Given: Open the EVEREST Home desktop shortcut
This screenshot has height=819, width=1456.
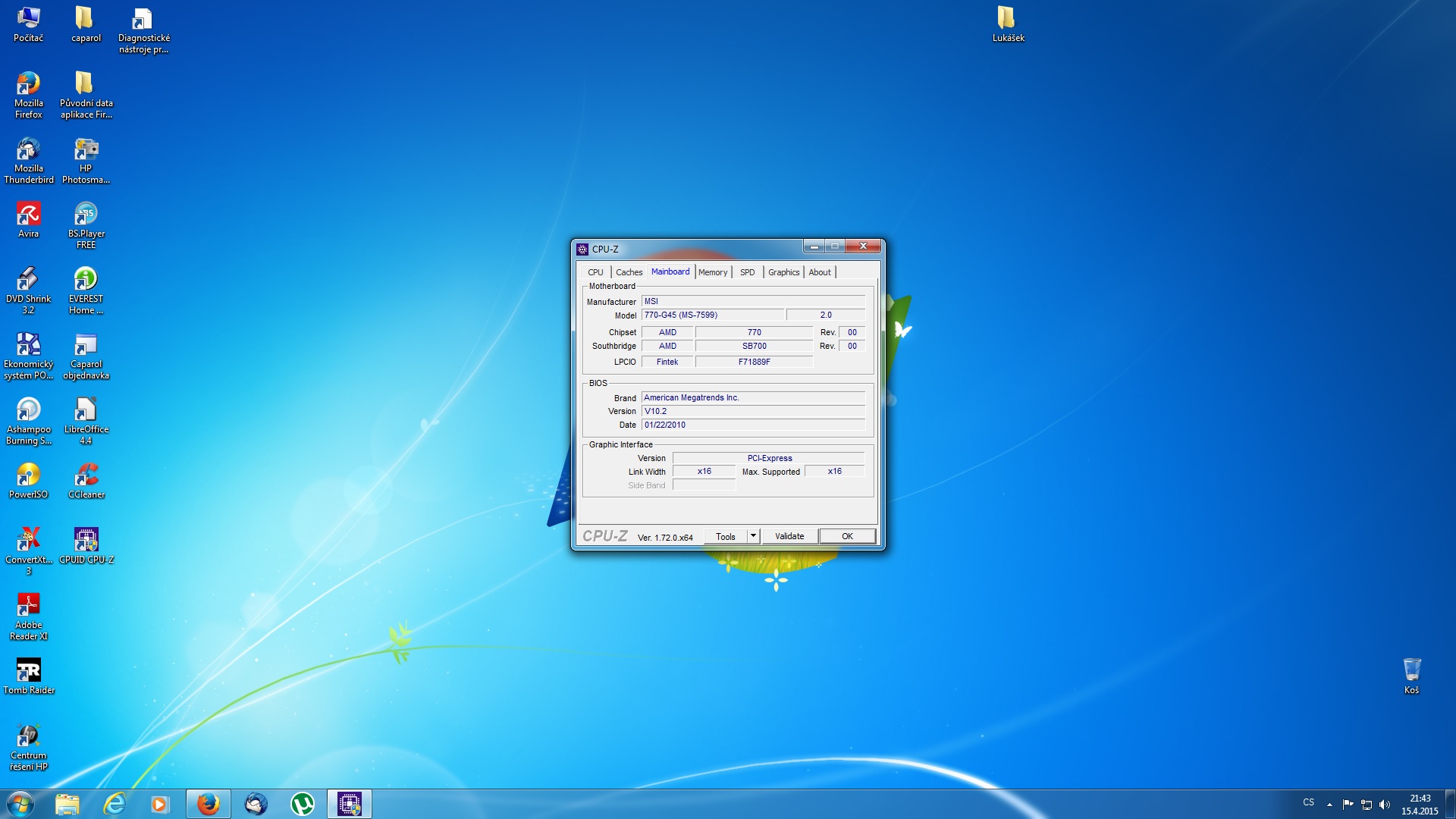Looking at the screenshot, I should (x=86, y=290).
